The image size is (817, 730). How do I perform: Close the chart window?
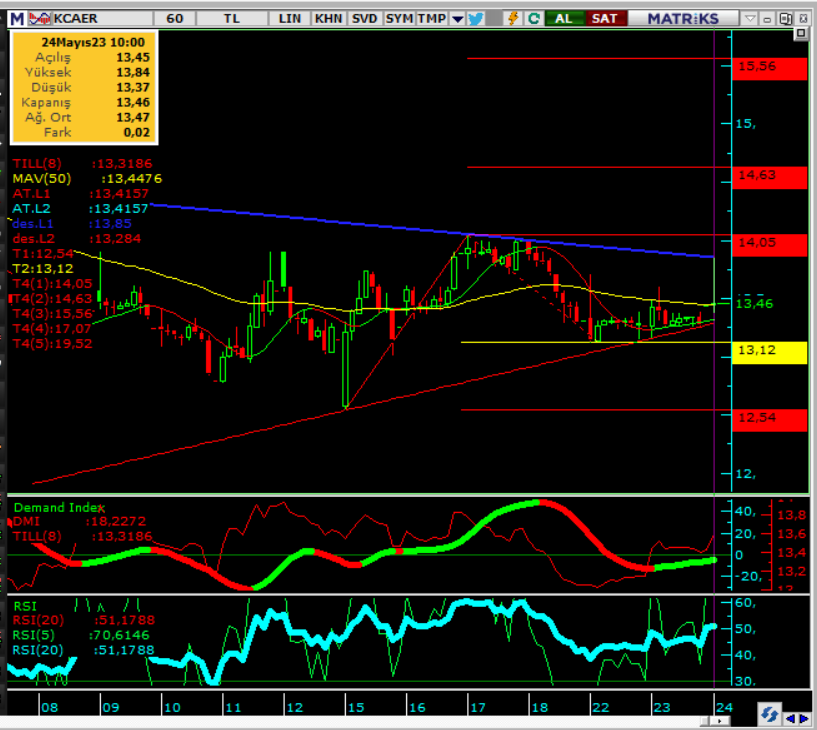click(803, 19)
